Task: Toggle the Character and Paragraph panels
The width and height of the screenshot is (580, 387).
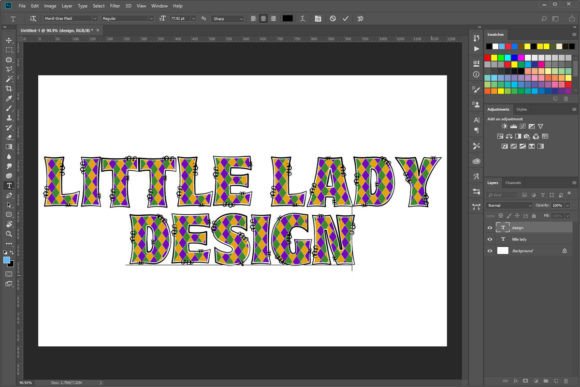Action: click(x=318, y=18)
